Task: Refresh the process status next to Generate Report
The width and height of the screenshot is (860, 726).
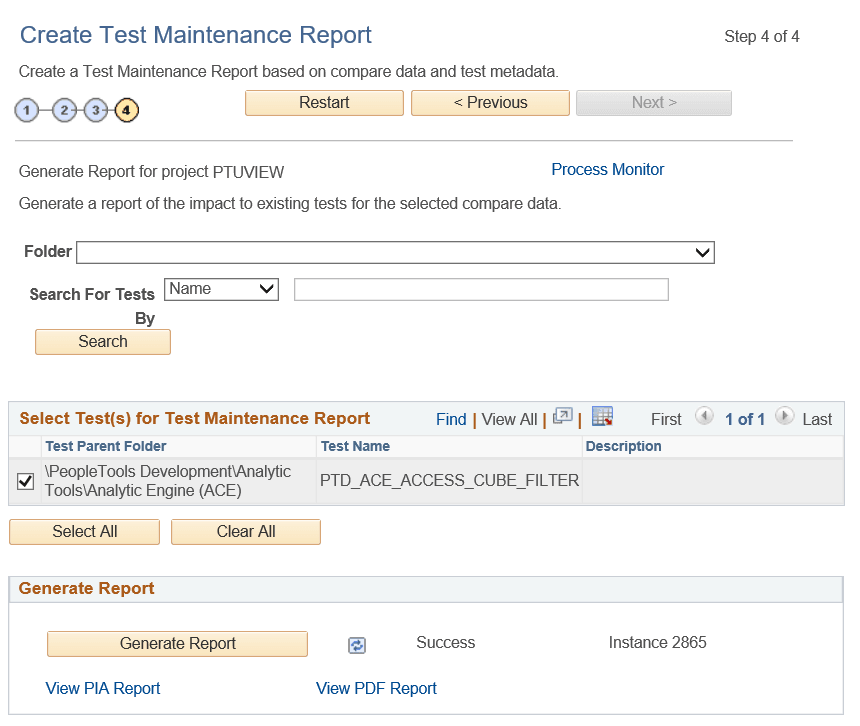Action: click(356, 644)
